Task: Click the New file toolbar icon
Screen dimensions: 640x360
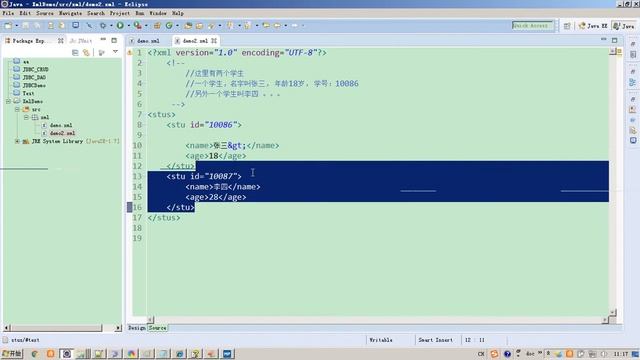Action: (8, 25)
